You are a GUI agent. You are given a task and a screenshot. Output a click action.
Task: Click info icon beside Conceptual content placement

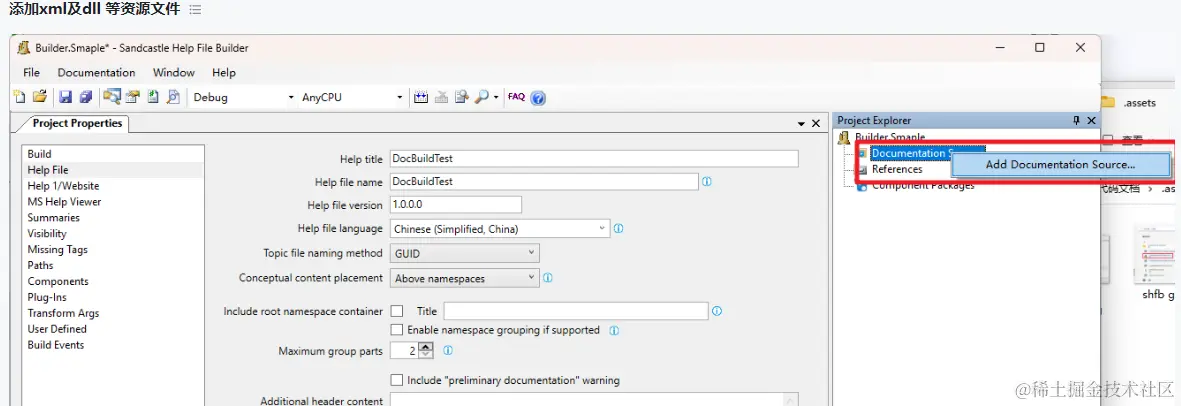548,277
